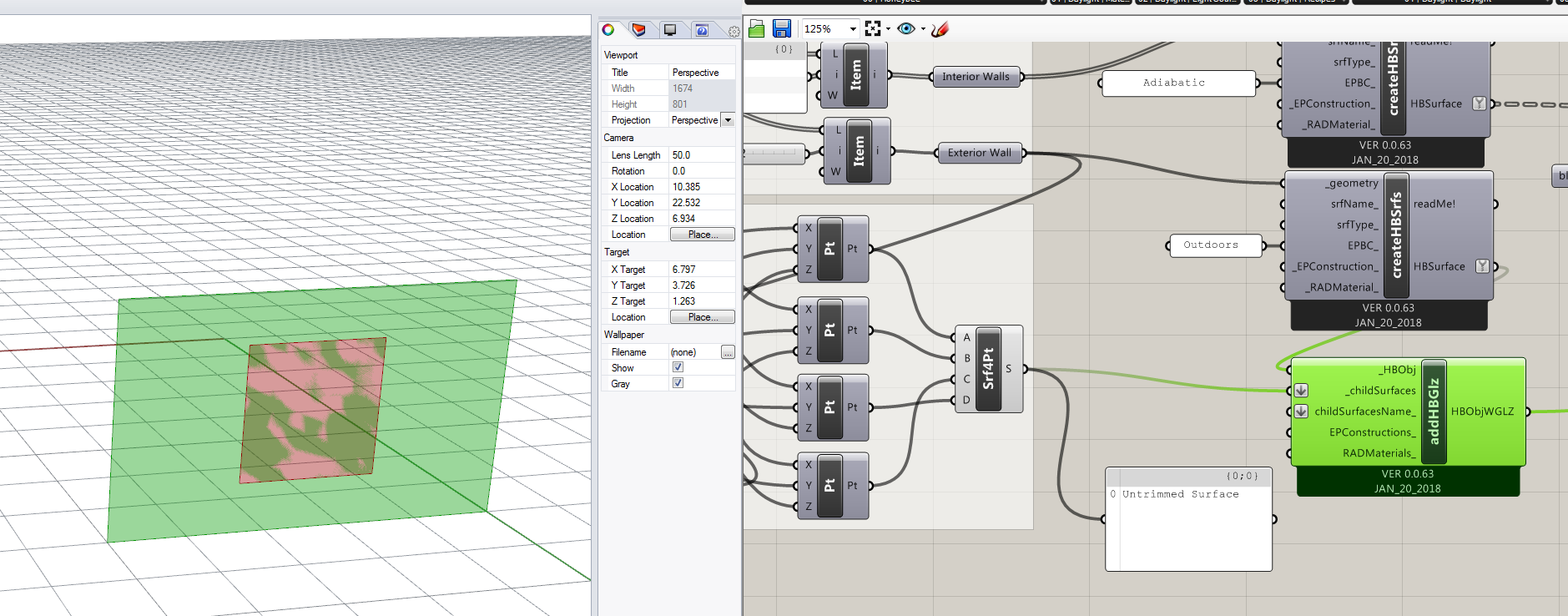Click the _HBObj input on addHBGlz
The width and height of the screenshot is (1568, 616).
point(1396,370)
